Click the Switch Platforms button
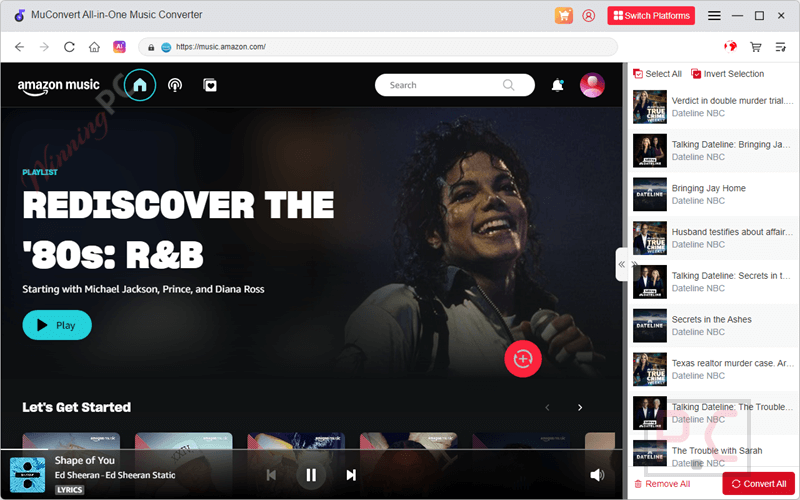Image resolution: width=800 pixels, height=500 pixels. (651, 15)
